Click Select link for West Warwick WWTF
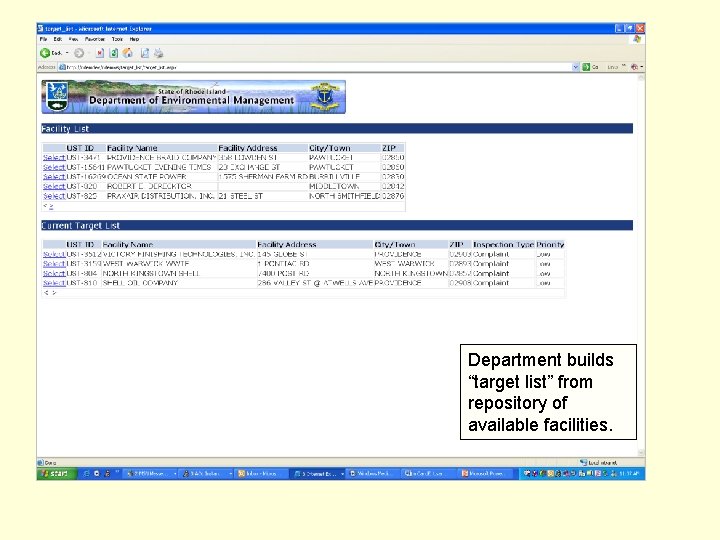The image size is (720, 540). (x=54, y=264)
